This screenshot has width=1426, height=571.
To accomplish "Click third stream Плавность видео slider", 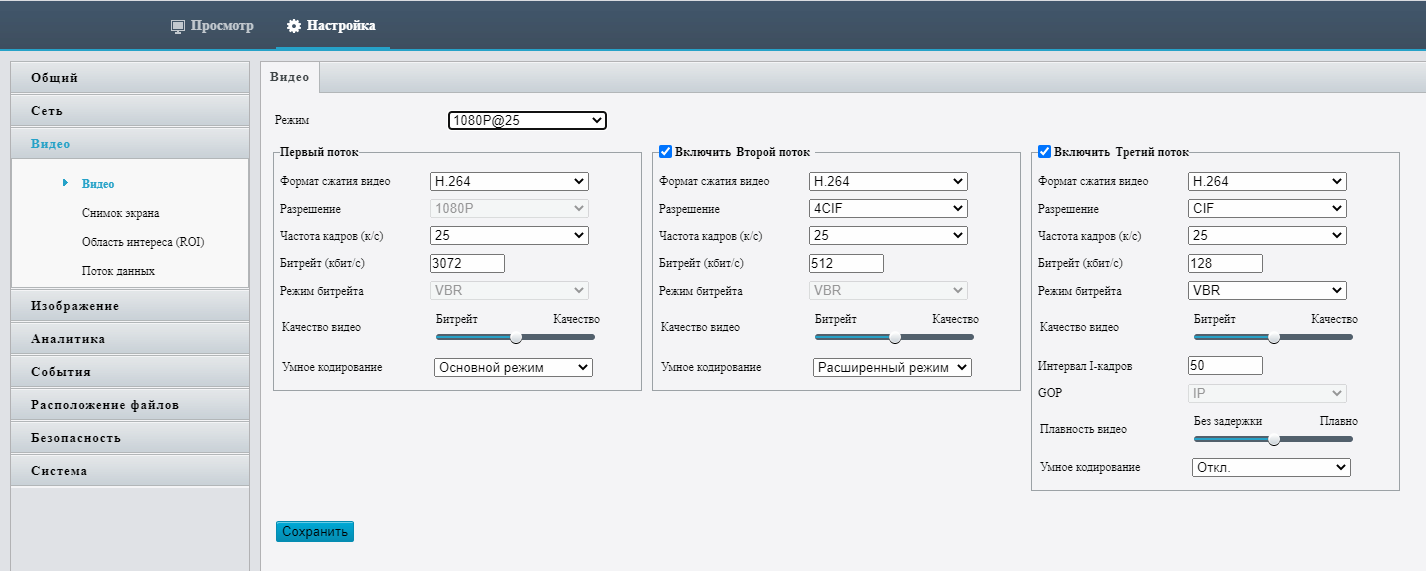I will (1274, 438).
